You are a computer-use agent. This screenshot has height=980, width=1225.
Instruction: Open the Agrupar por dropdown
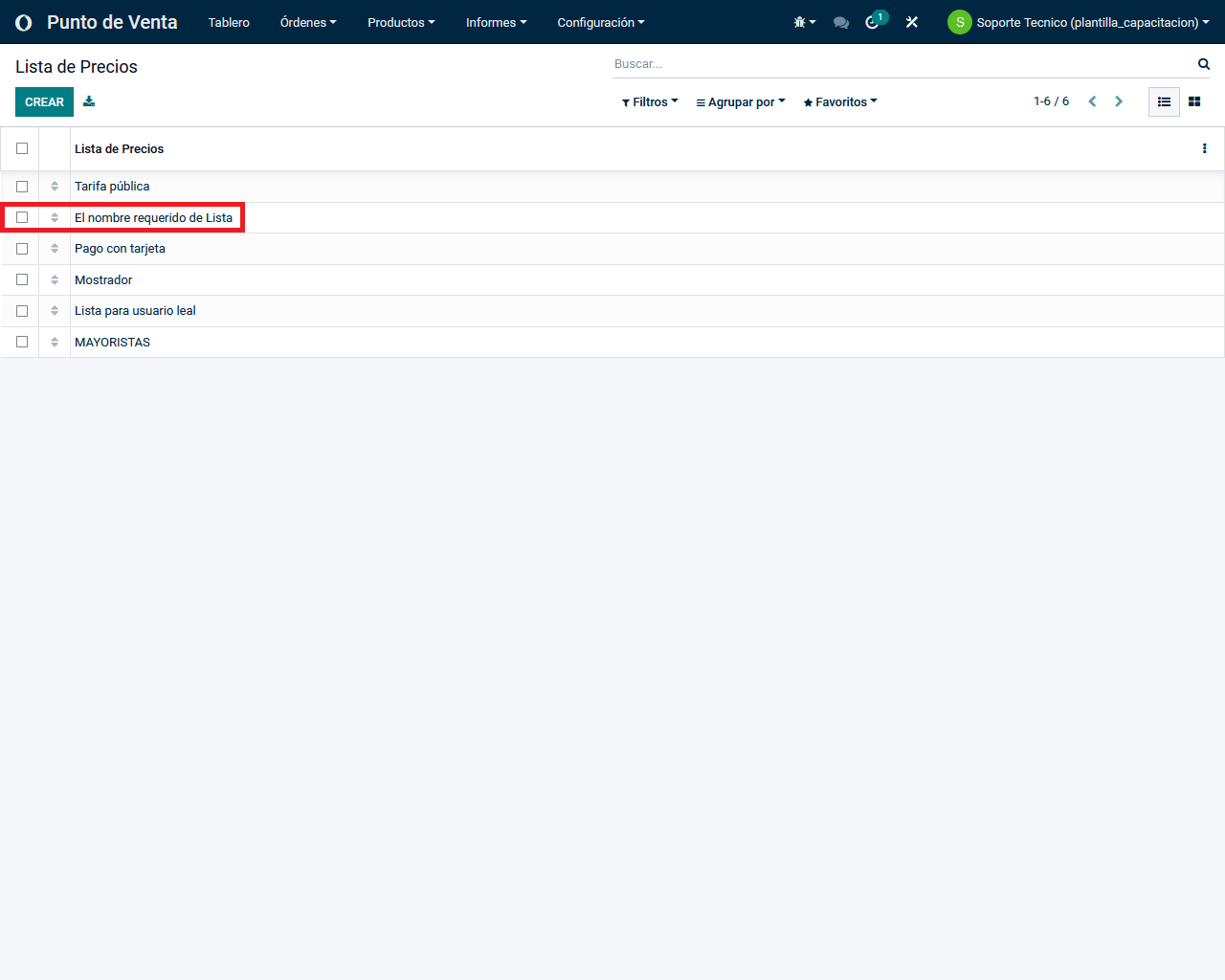741,102
